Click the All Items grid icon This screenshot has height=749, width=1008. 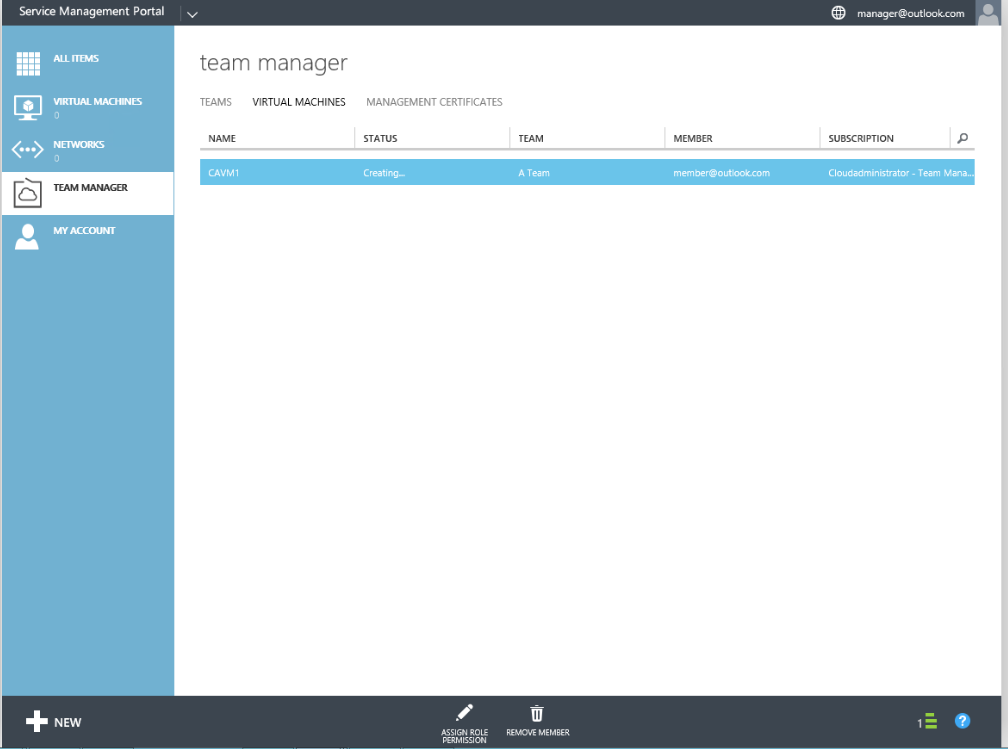(28, 64)
